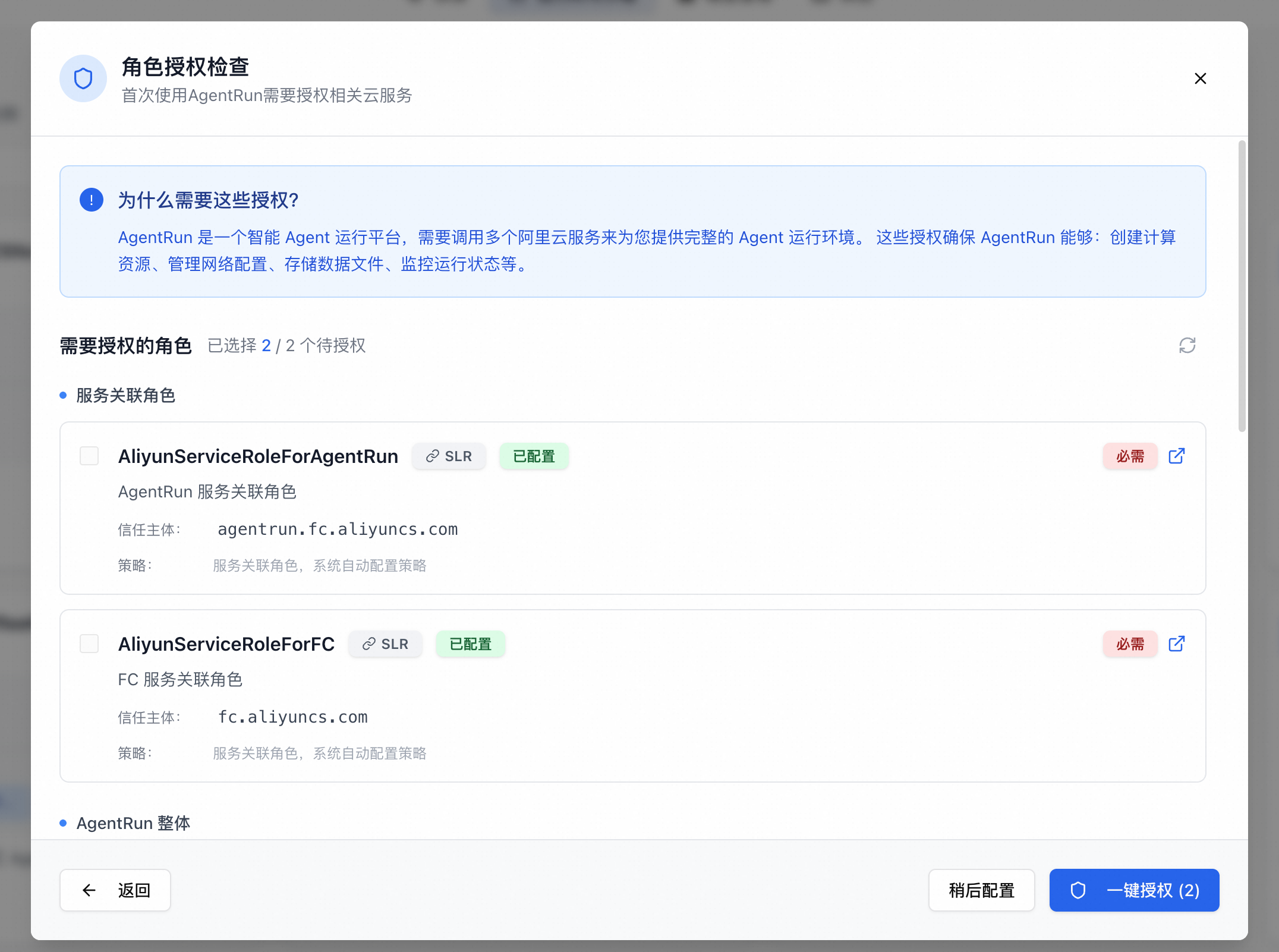Click SLR link badge for AliyunServiceRoleForAgentRun
Screen dimensions: 1279x952
(x=449, y=456)
